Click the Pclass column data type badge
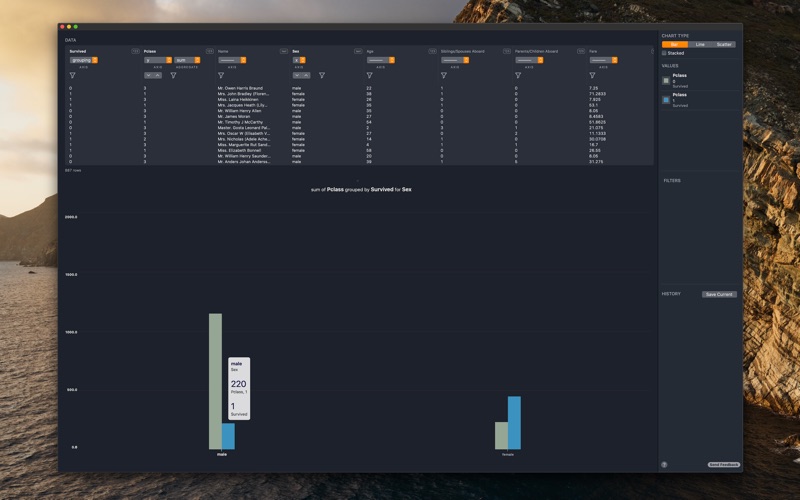The height and width of the screenshot is (500, 800). point(210,51)
